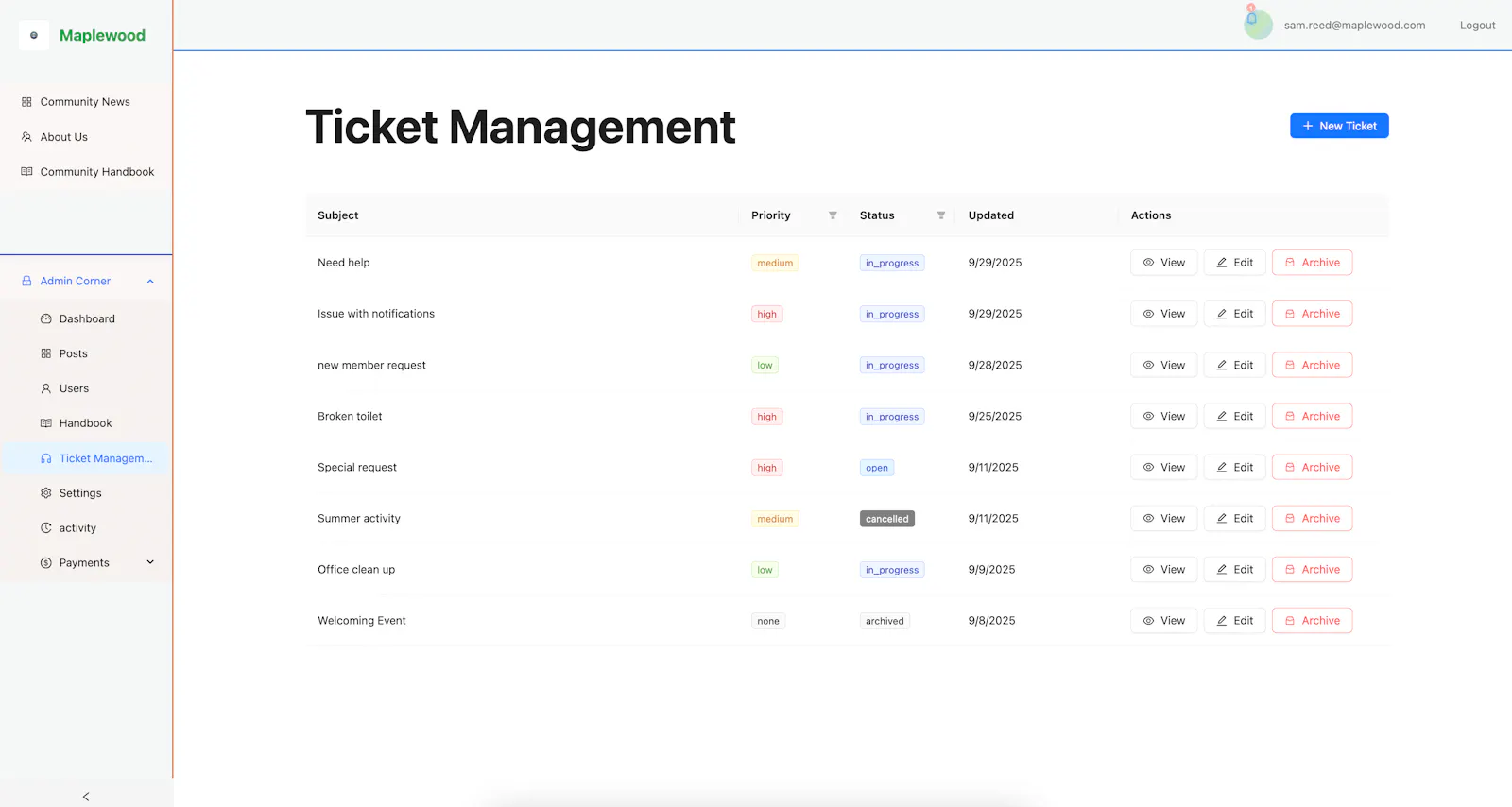Filter tickets by Status column icon
This screenshot has width=1512, height=807.
tap(941, 215)
